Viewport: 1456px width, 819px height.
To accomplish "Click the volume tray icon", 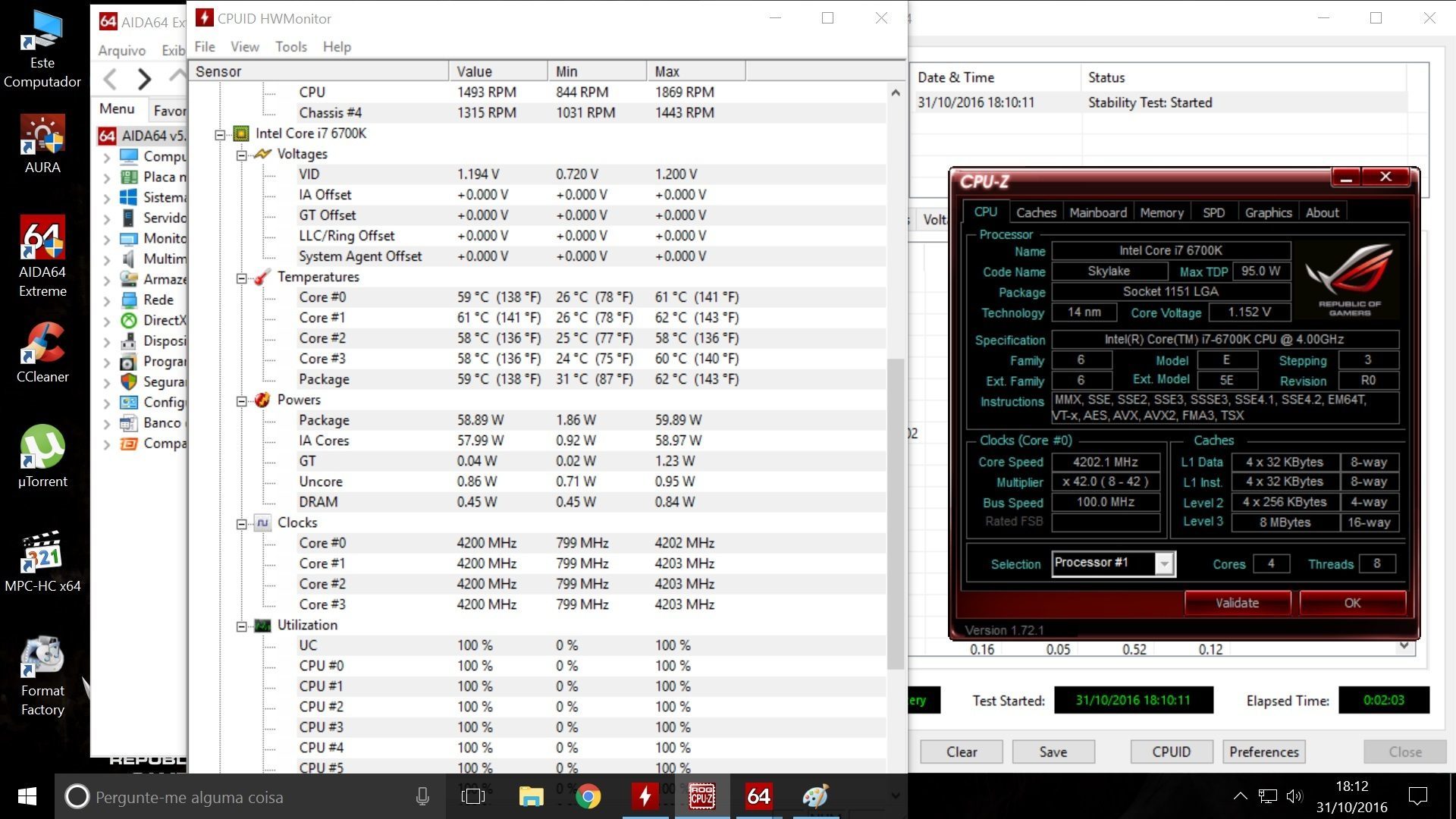I will click(1294, 796).
